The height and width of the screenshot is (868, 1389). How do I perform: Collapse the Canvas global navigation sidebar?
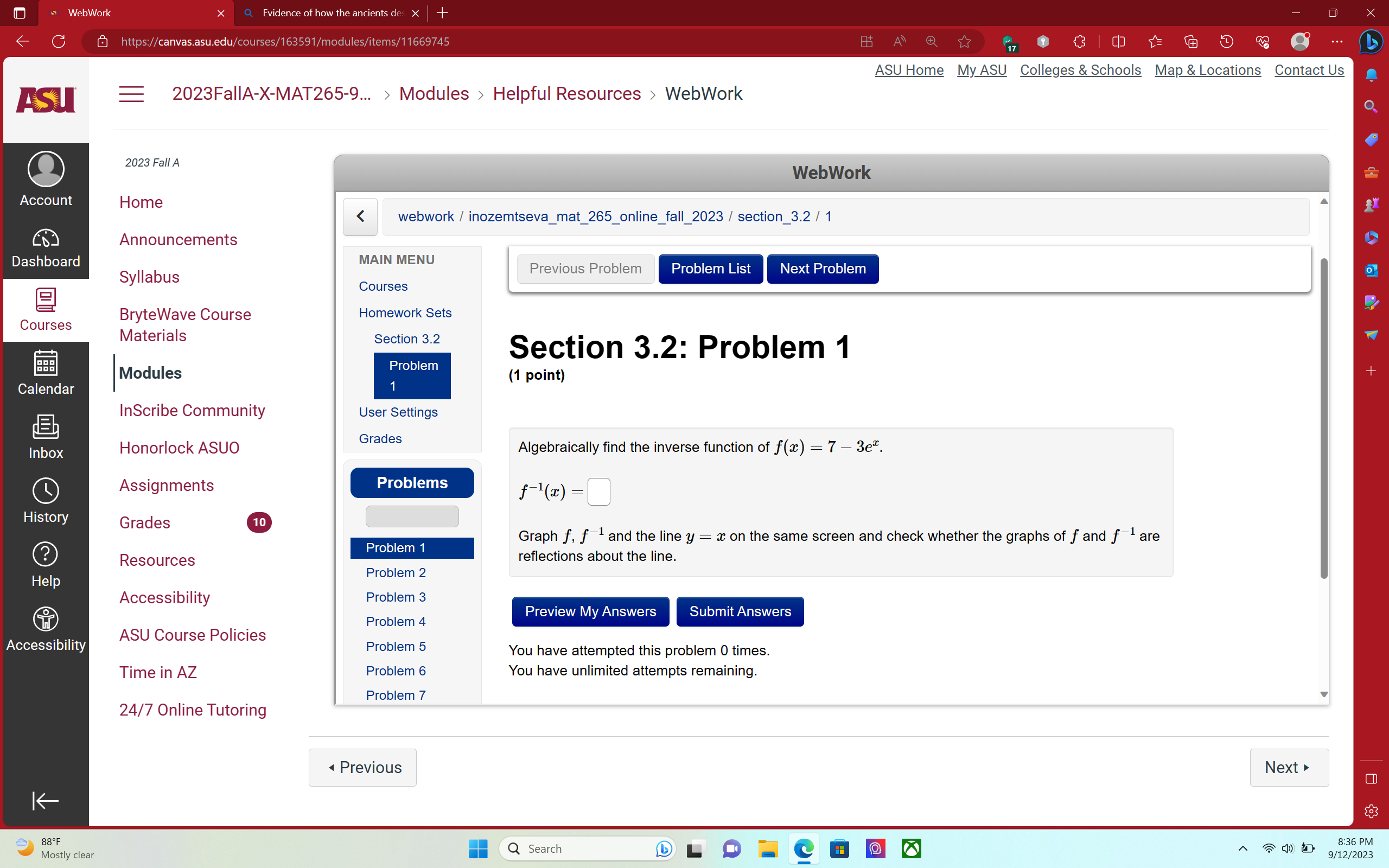(x=46, y=800)
